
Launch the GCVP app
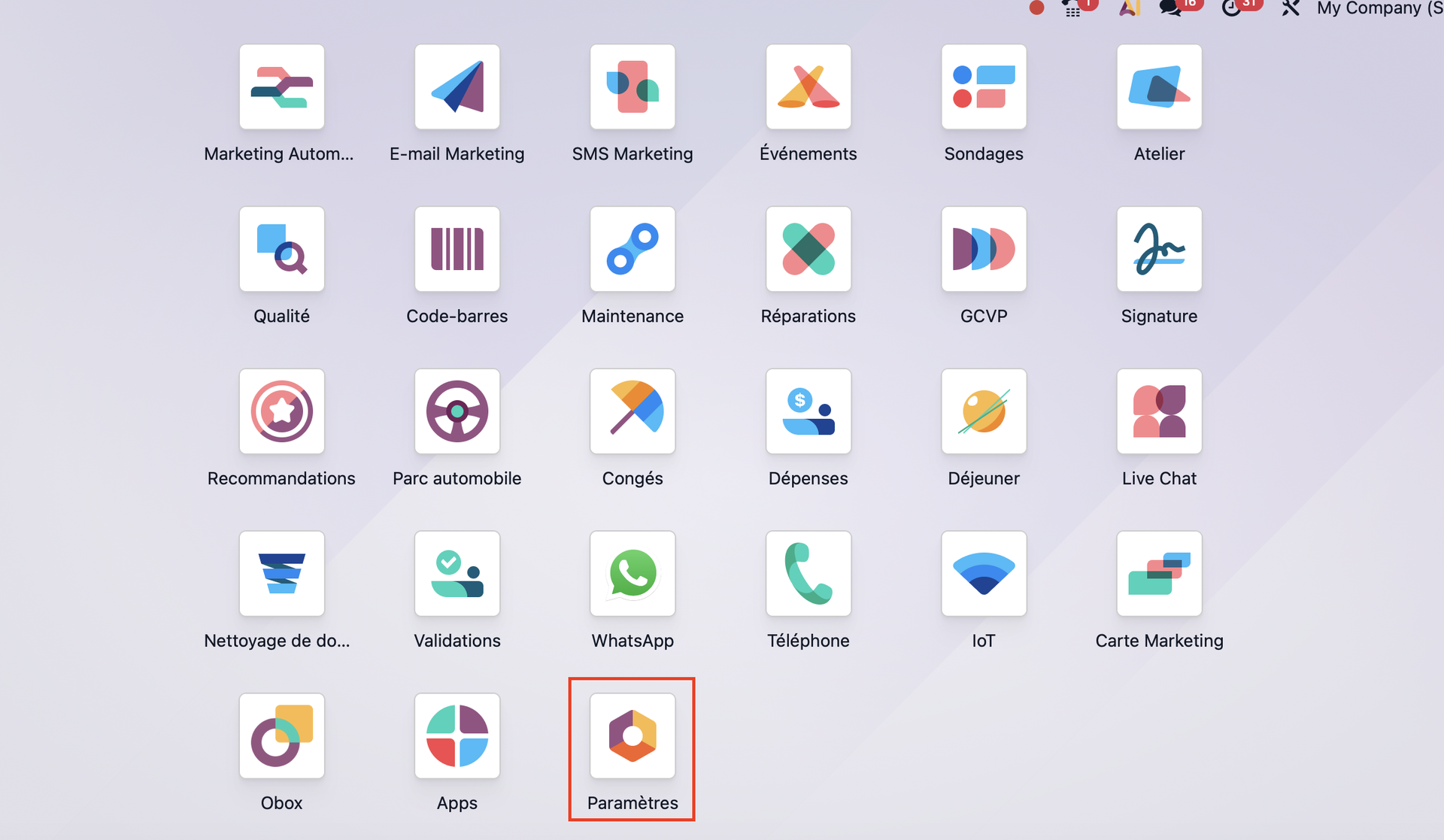coord(984,249)
